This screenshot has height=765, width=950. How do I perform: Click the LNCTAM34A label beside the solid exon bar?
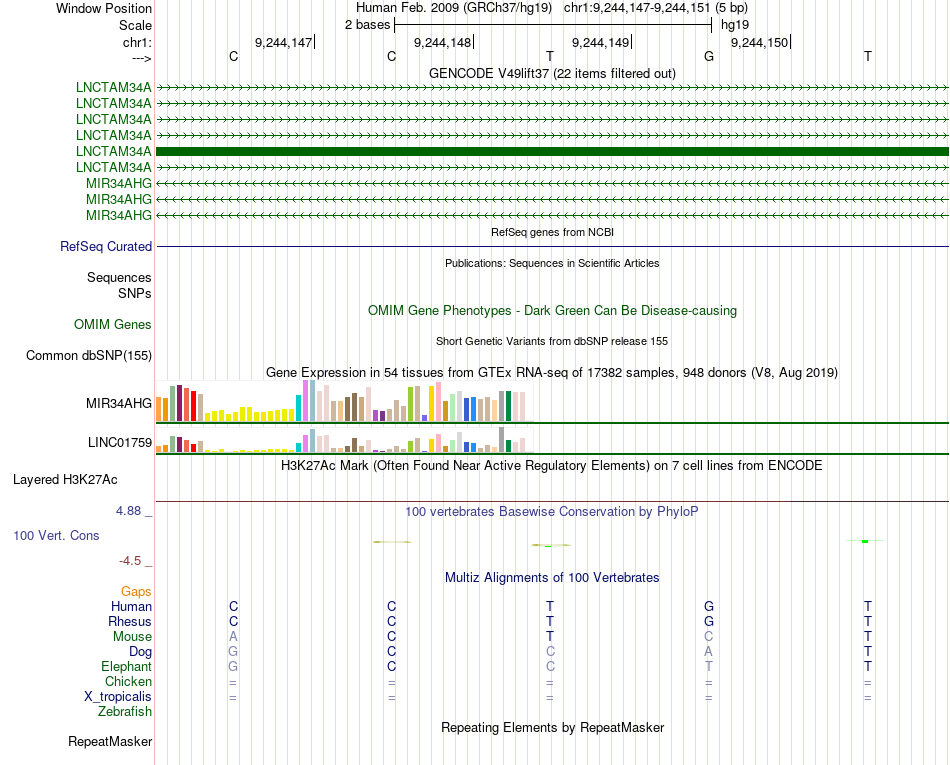113,151
